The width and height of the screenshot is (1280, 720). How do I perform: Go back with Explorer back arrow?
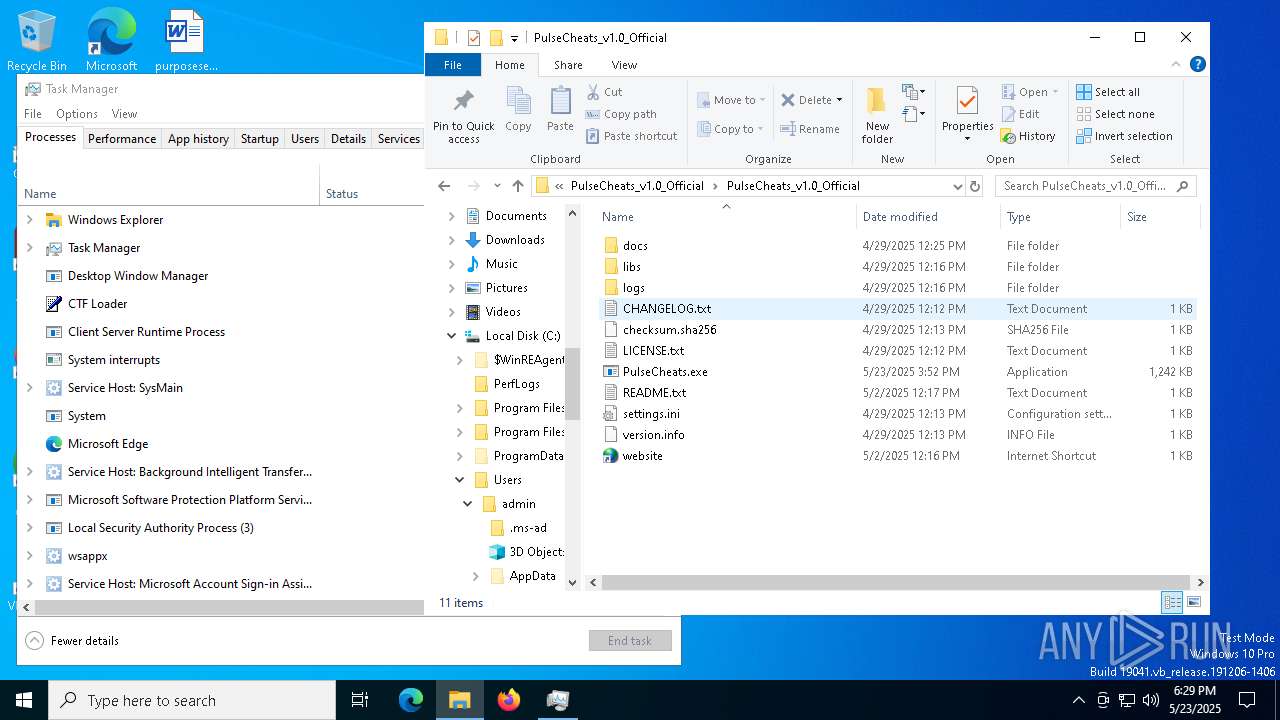445,186
